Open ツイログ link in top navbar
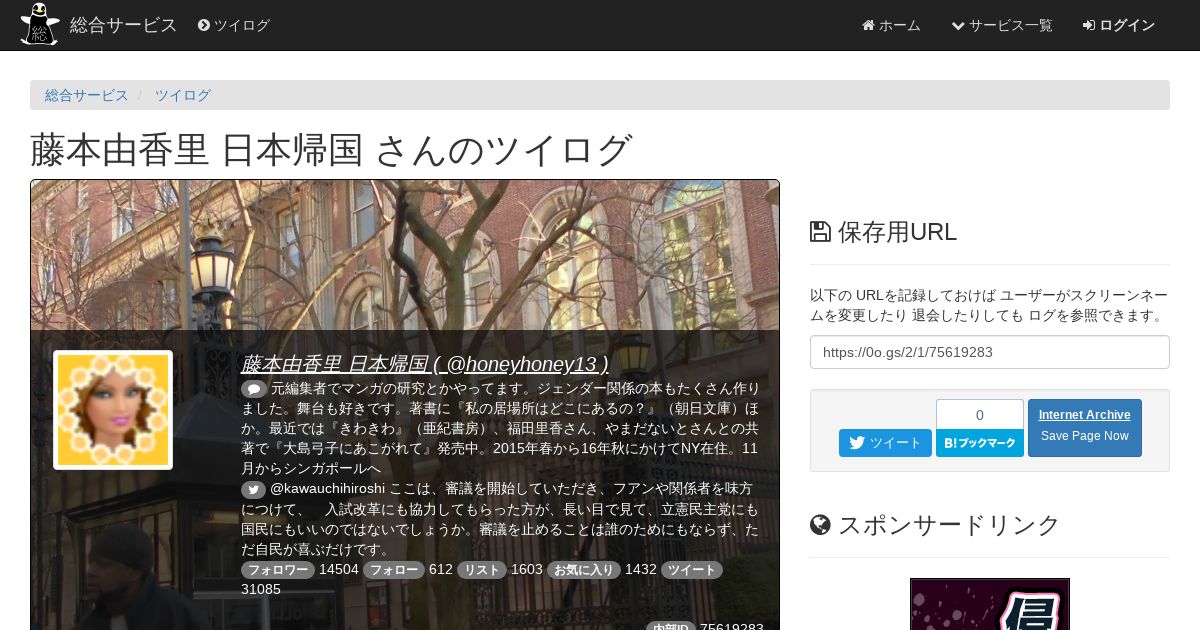The height and width of the screenshot is (630, 1200). tap(234, 25)
